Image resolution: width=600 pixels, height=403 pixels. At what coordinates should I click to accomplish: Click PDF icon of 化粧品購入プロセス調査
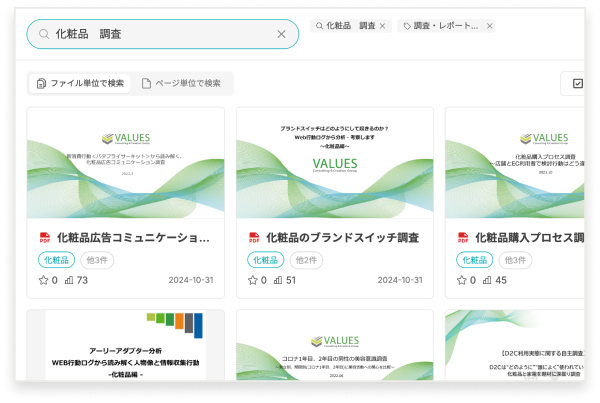[463, 238]
